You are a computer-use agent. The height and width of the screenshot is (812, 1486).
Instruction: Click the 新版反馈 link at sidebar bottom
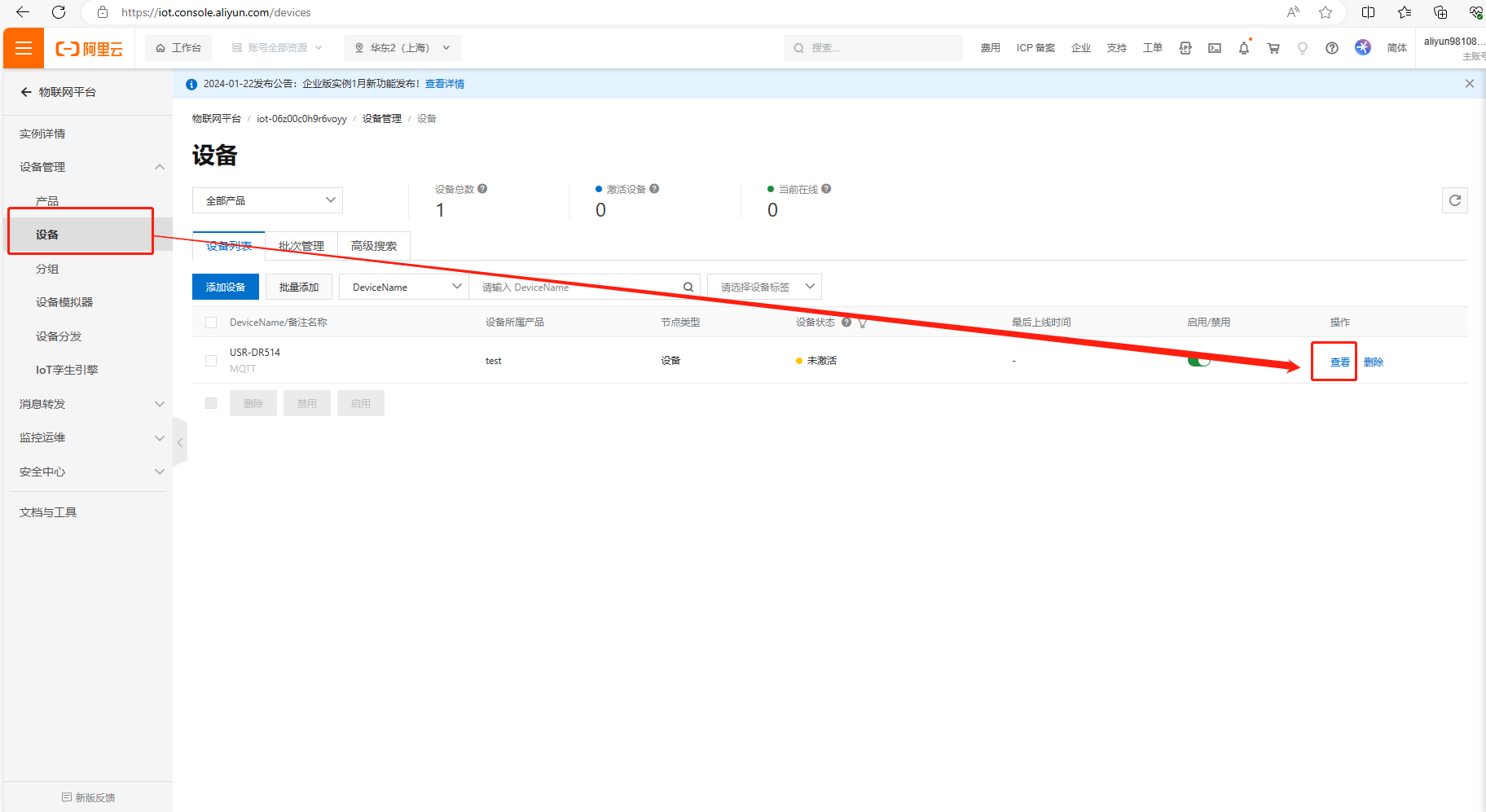coord(89,797)
